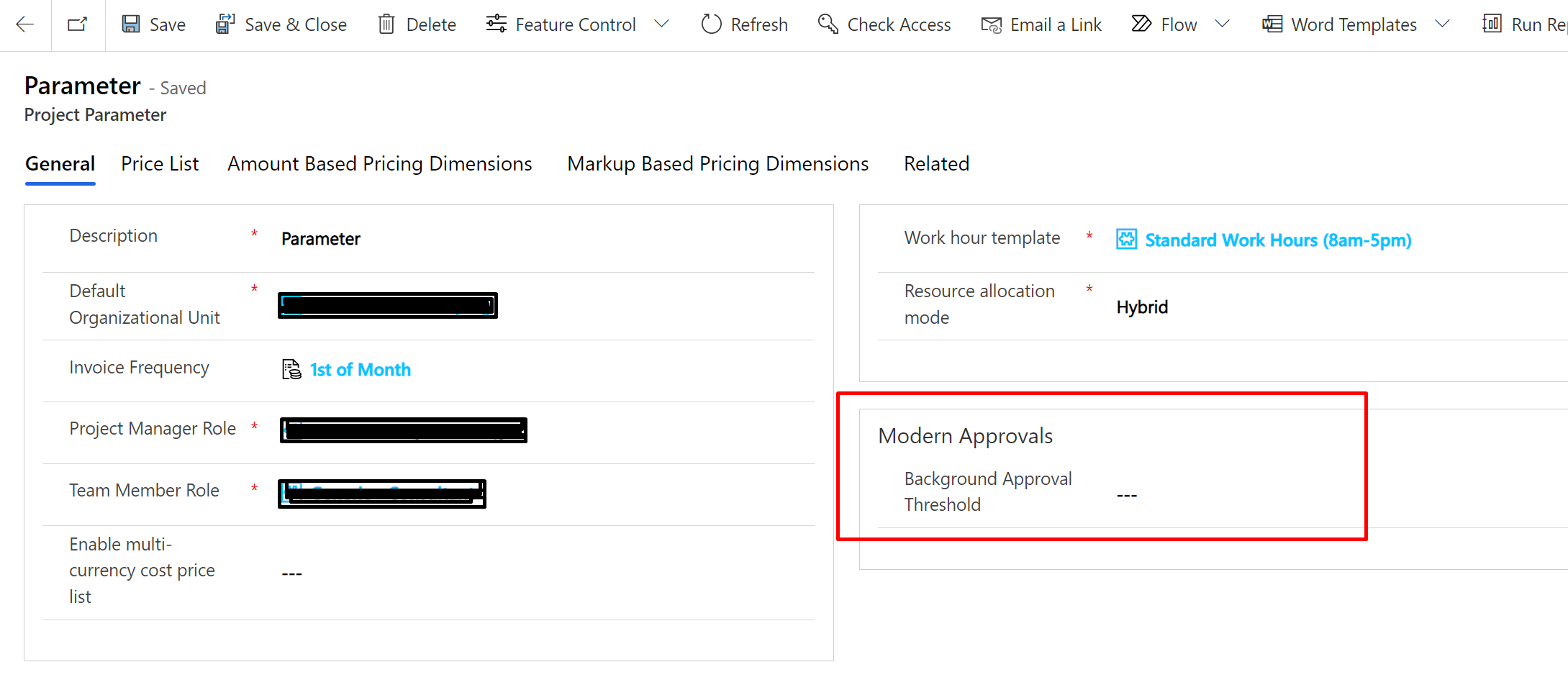Click the Check Access button label
This screenshot has width=1568, height=685.
point(899,25)
